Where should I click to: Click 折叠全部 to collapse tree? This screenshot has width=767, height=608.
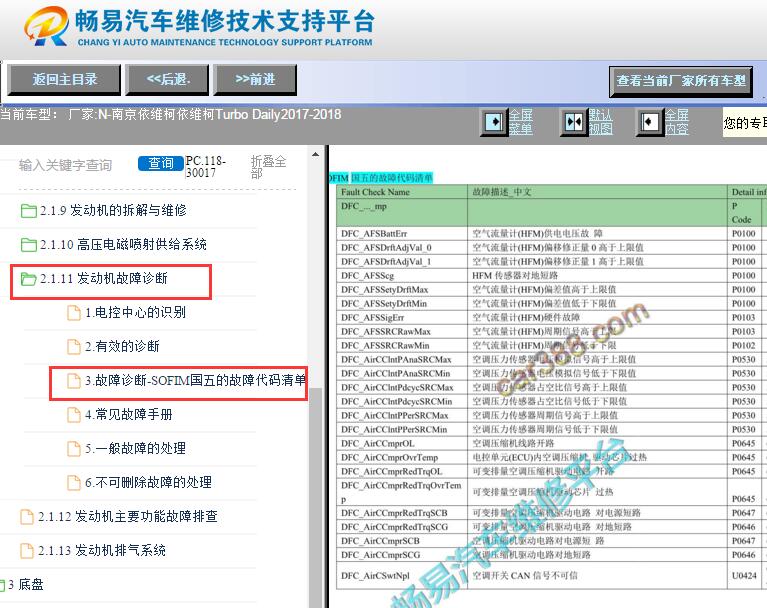268,167
